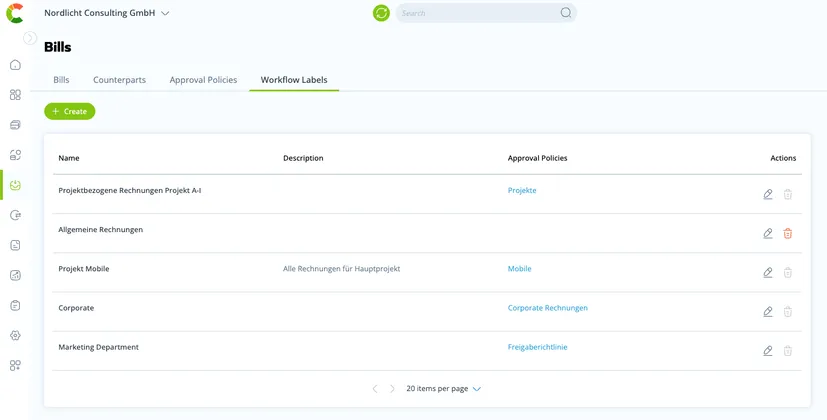Open the clipboard icon in the sidebar
The height and width of the screenshot is (420, 827).
[15, 306]
